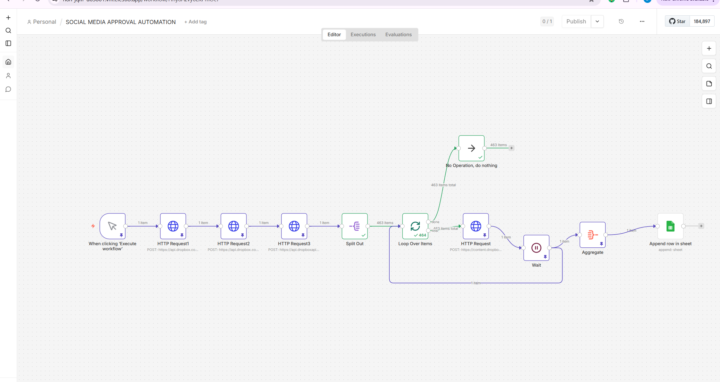Add a node after Append row in sheet
720x382 pixels.
pos(701,226)
